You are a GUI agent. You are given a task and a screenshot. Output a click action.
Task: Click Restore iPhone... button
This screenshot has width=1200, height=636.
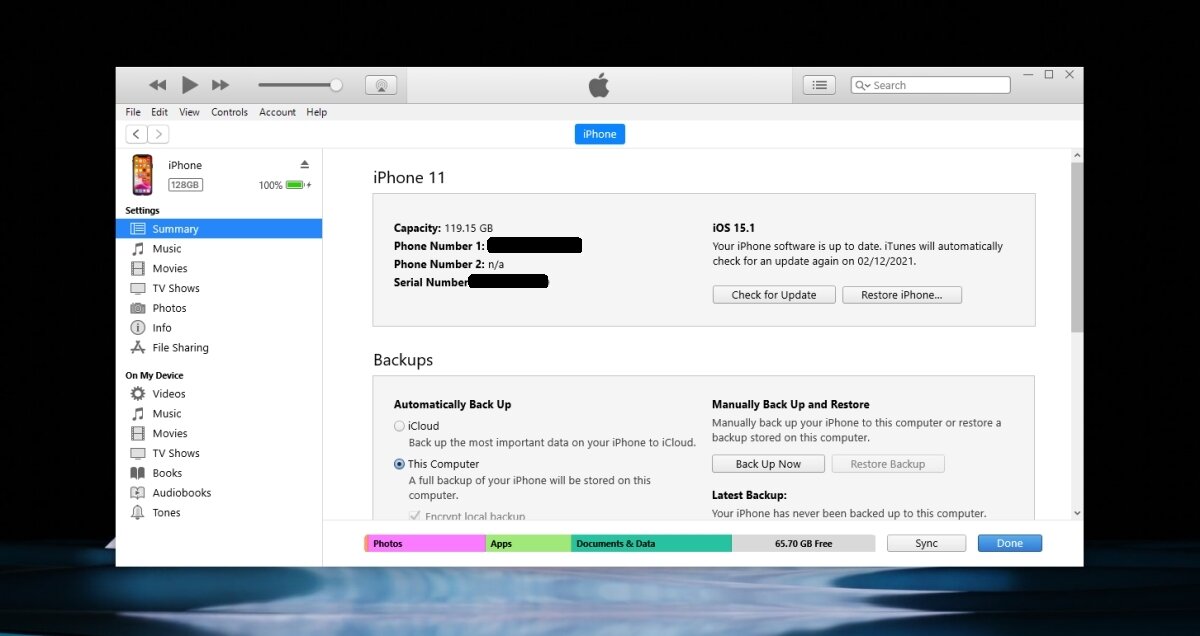point(902,295)
